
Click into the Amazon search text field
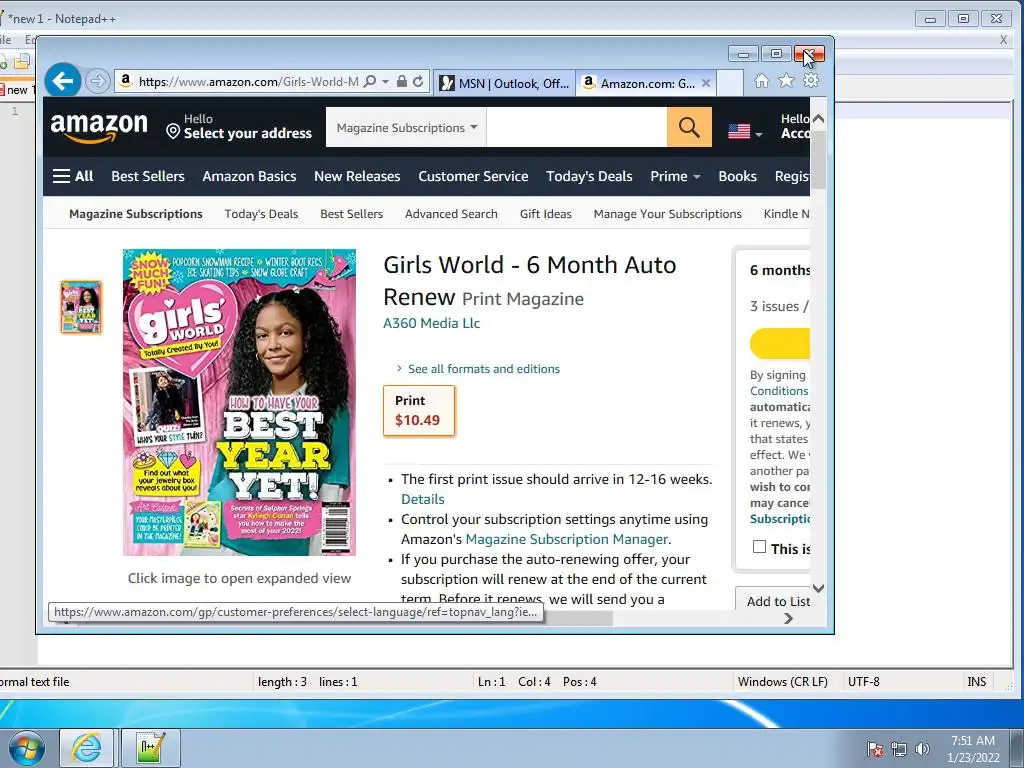click(576, 127)
